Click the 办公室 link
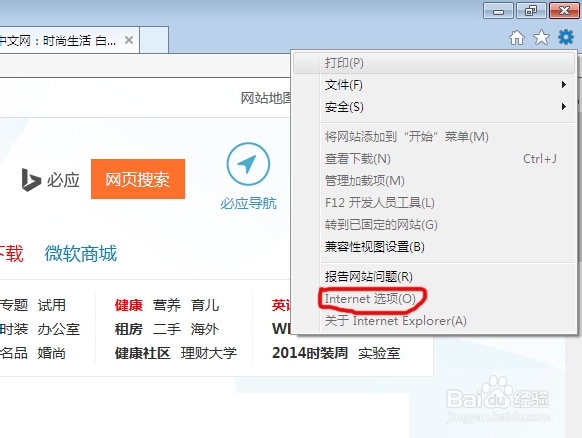 click(59, 329)
